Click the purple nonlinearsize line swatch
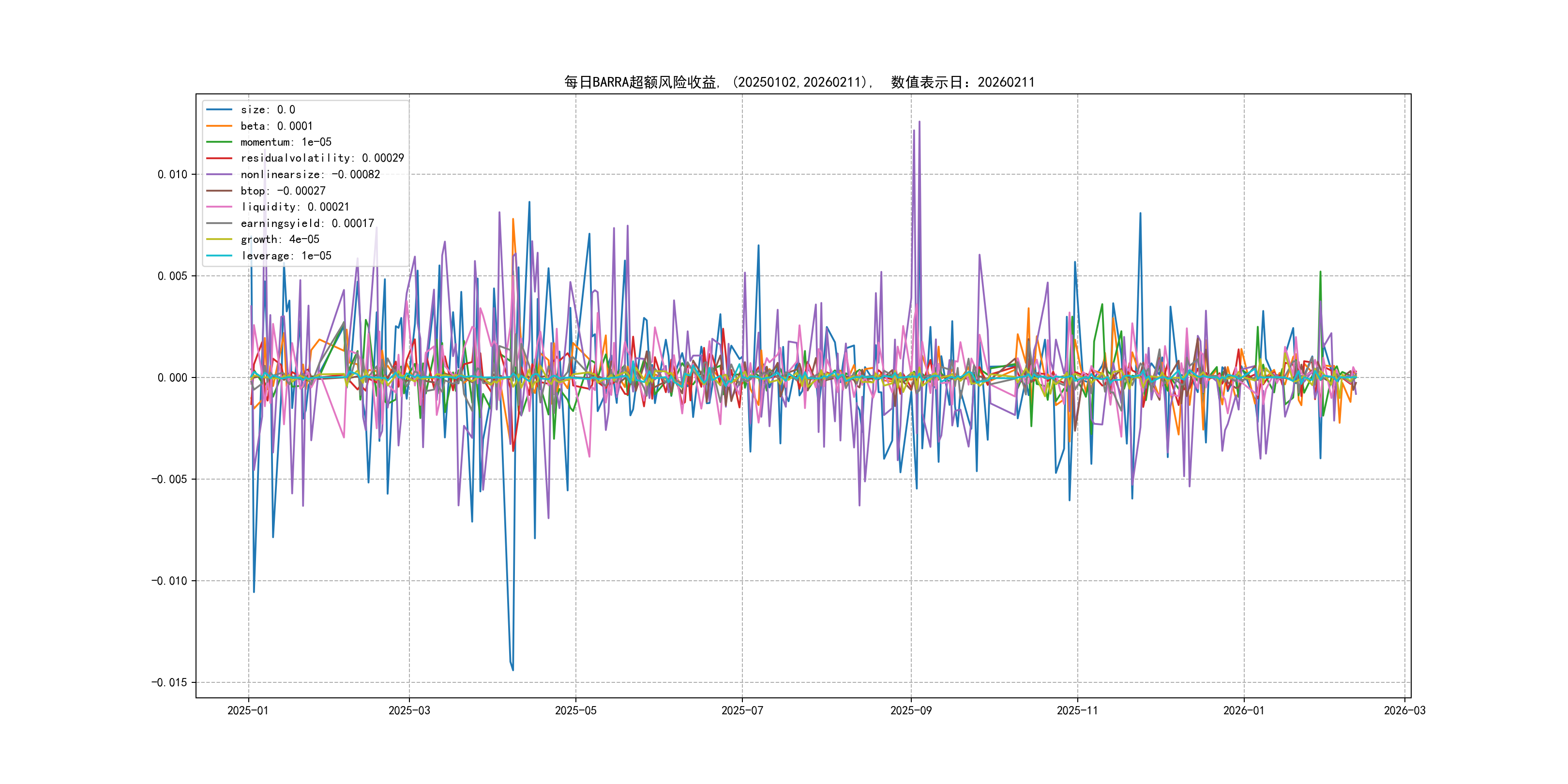 pyautogui.click(x=219, y=175)
